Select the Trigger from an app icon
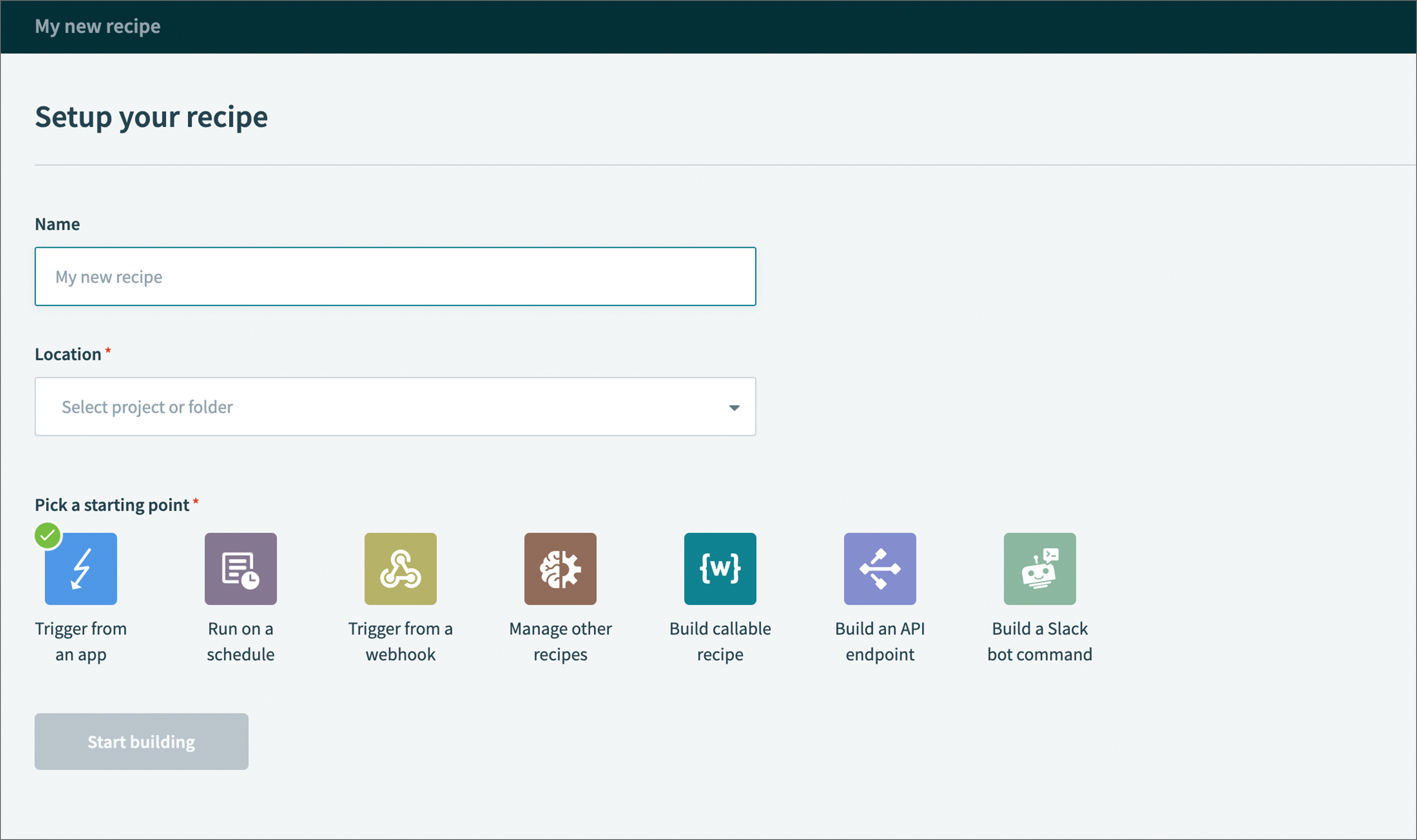Screen dimensions: 1417x840 (x=81, y=569)
